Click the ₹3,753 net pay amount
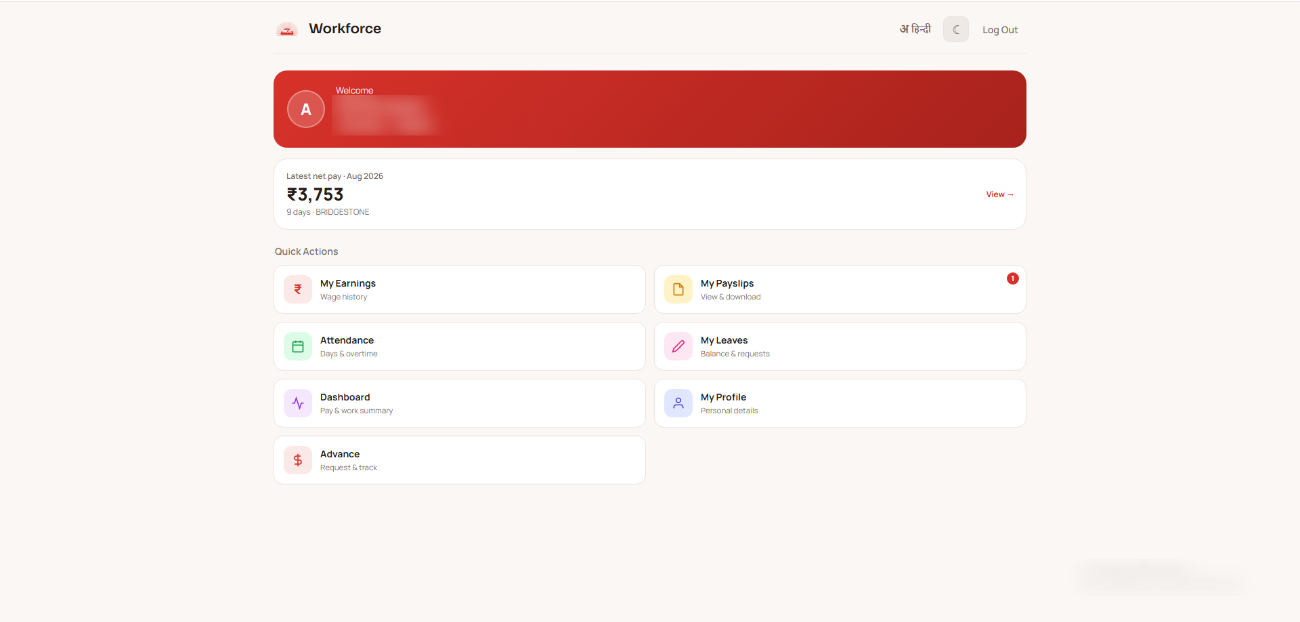1300x622 pixels. tap(315, 194)
